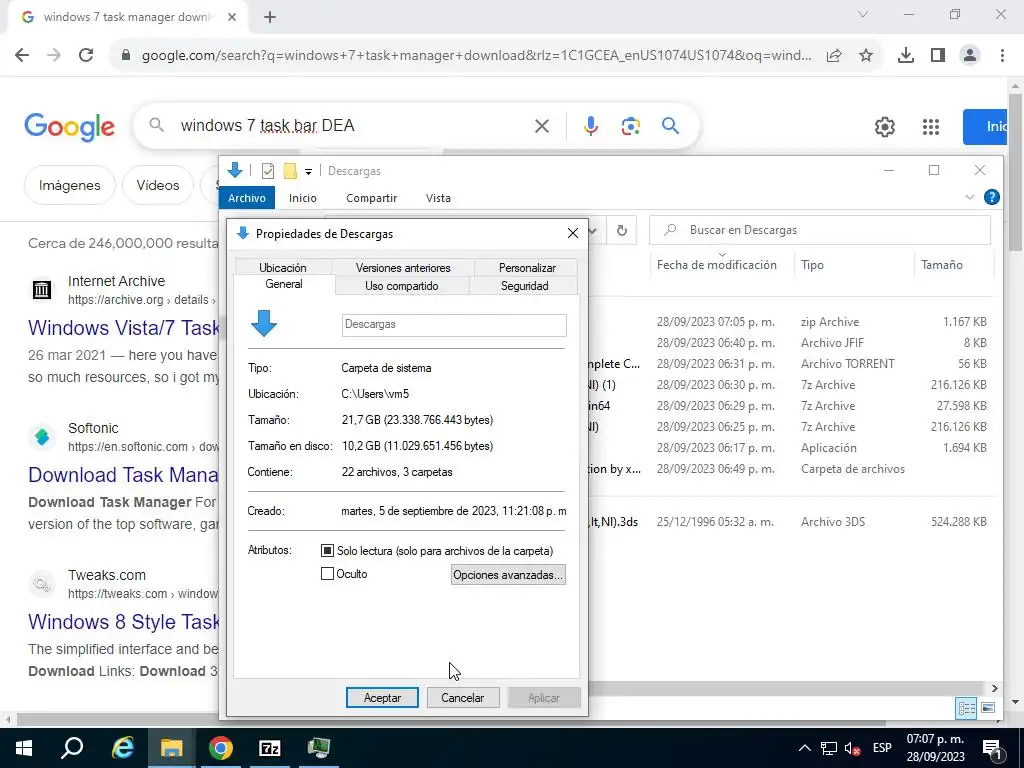Switch to Inicio ribbon tab
Viewport: 1024px width, 768px height.
303,198
